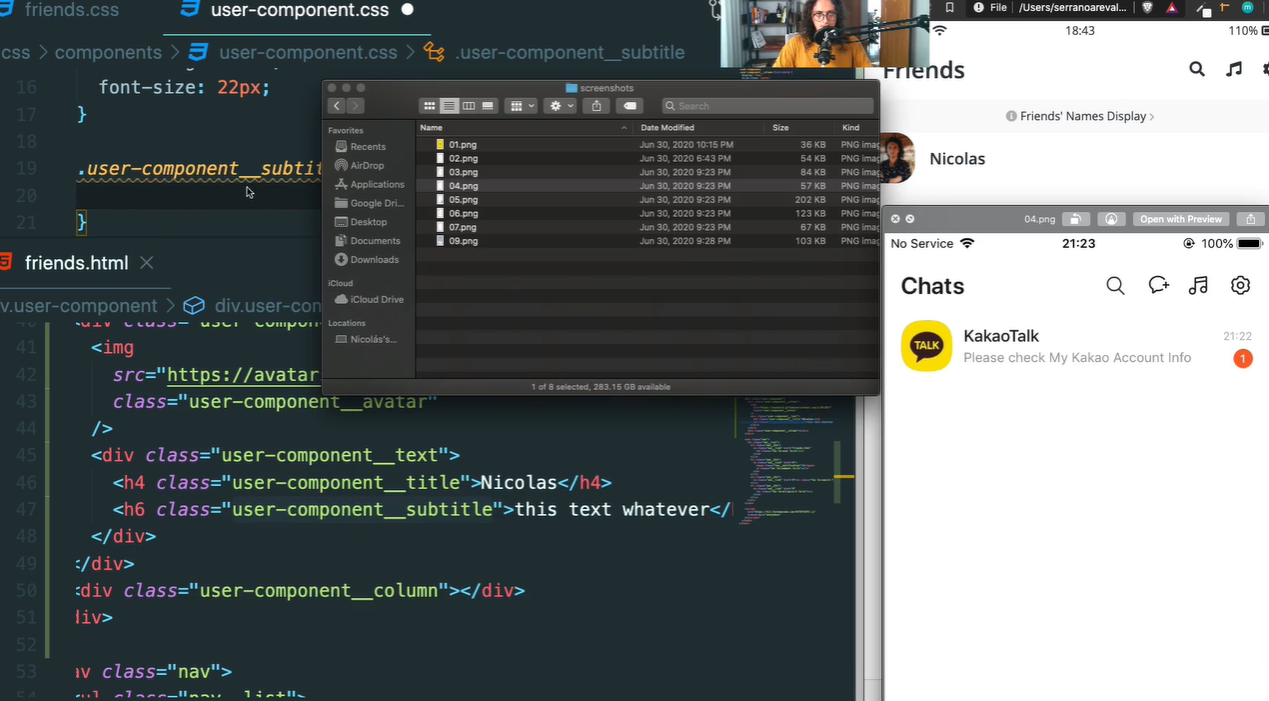The height and width of the screenshot is (701, 1269).
Task: Expand the Quick Look preview to full screen
Action: pos(910,219)
